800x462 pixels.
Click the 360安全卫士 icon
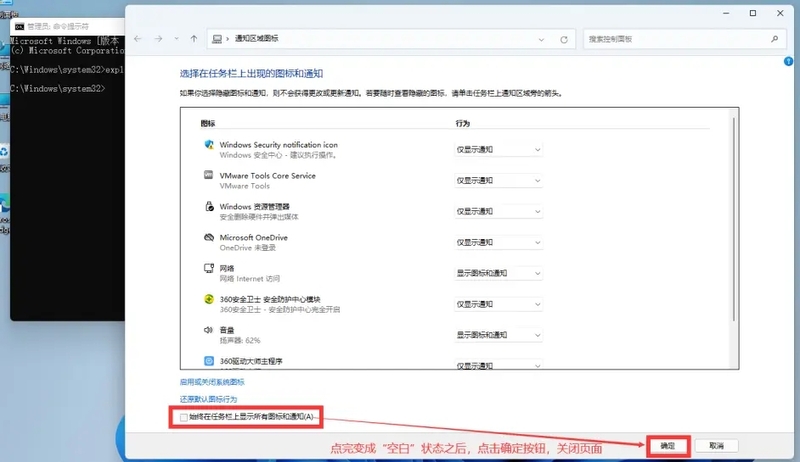[x=209, y=299]
